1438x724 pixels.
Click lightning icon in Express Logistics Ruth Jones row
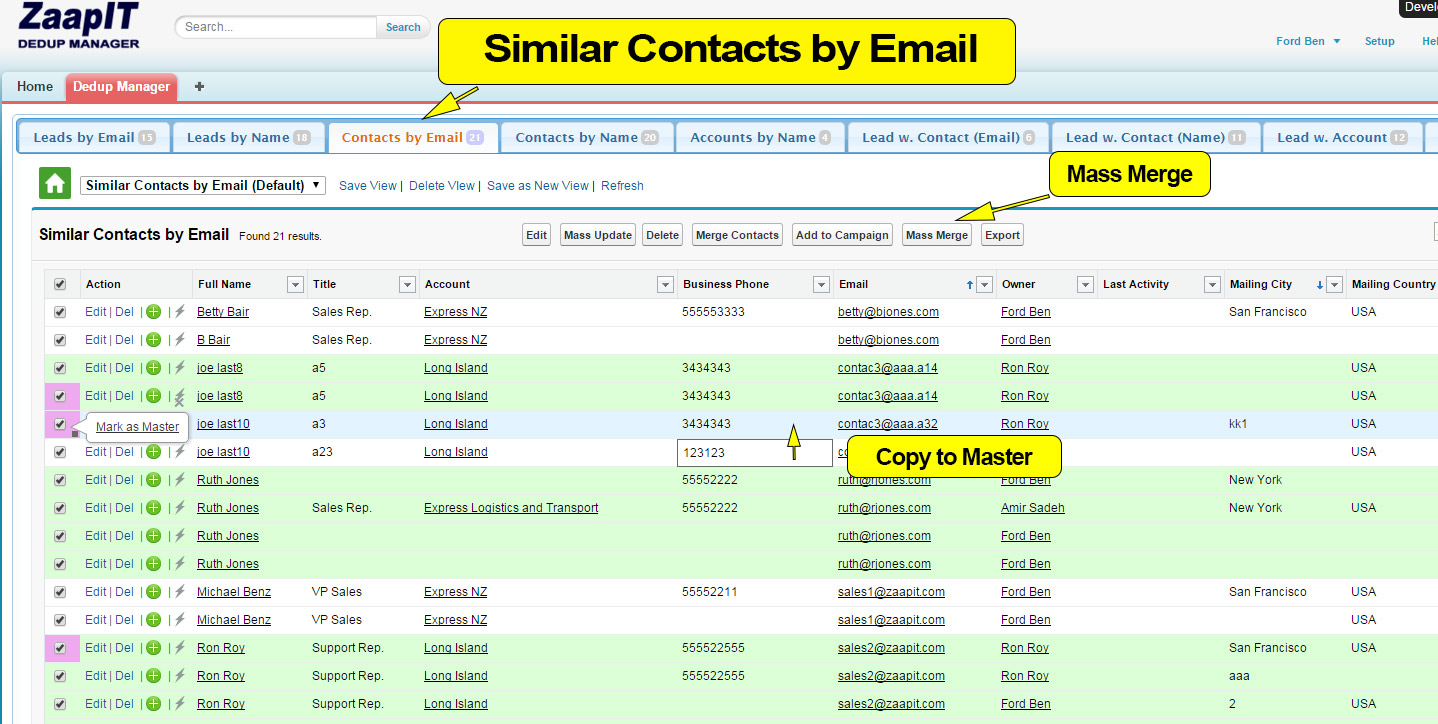point(180,508)
